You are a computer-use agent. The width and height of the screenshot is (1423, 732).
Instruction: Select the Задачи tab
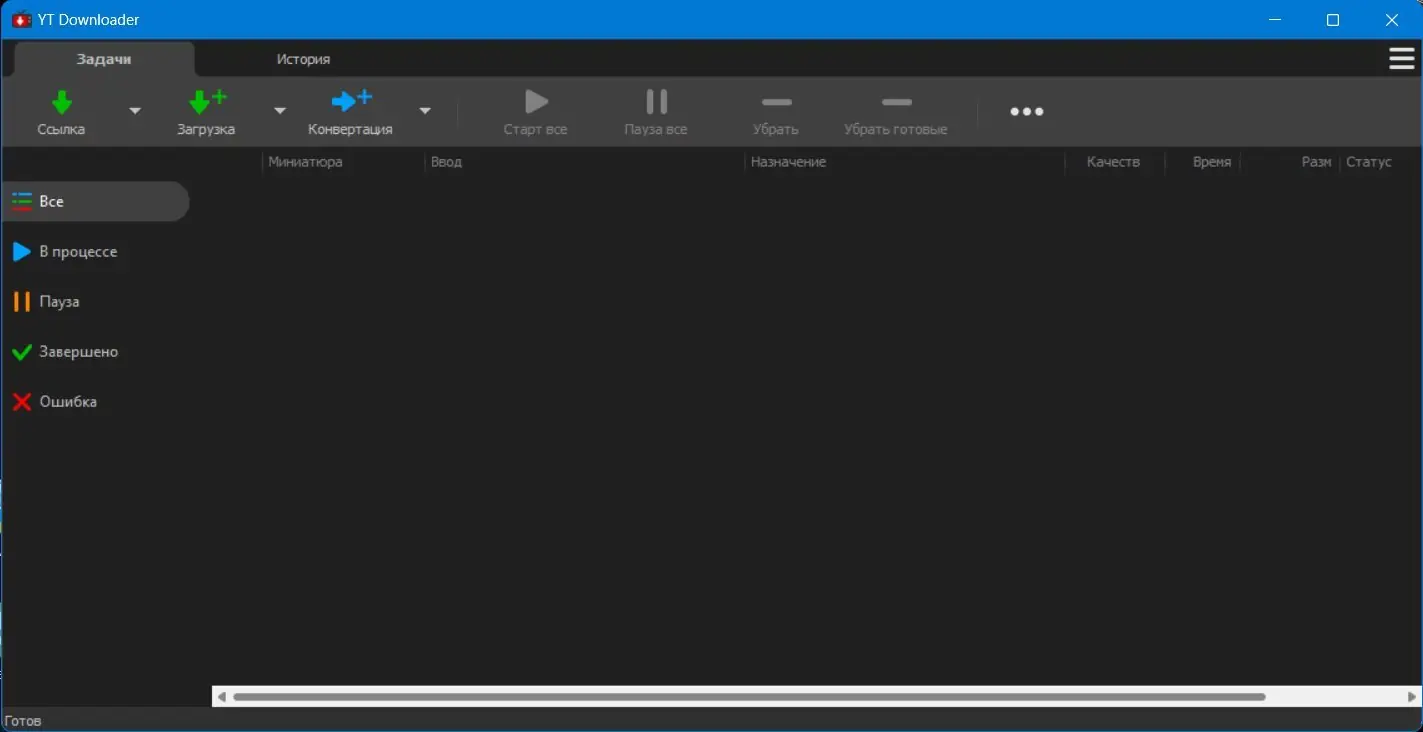(101, 58)
